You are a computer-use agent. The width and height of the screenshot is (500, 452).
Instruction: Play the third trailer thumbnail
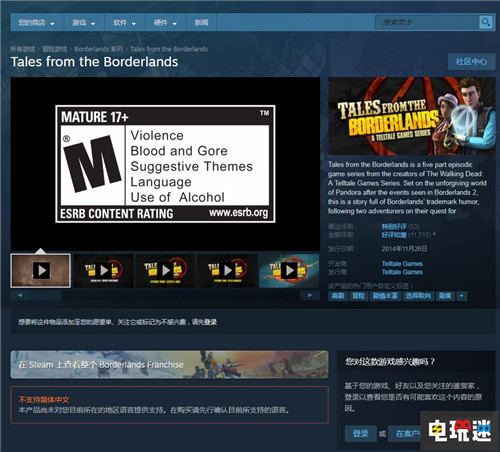[165, 271]
